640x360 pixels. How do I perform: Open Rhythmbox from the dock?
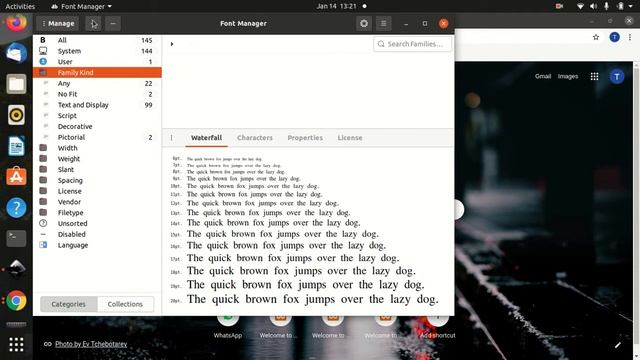tap(16, 115)
